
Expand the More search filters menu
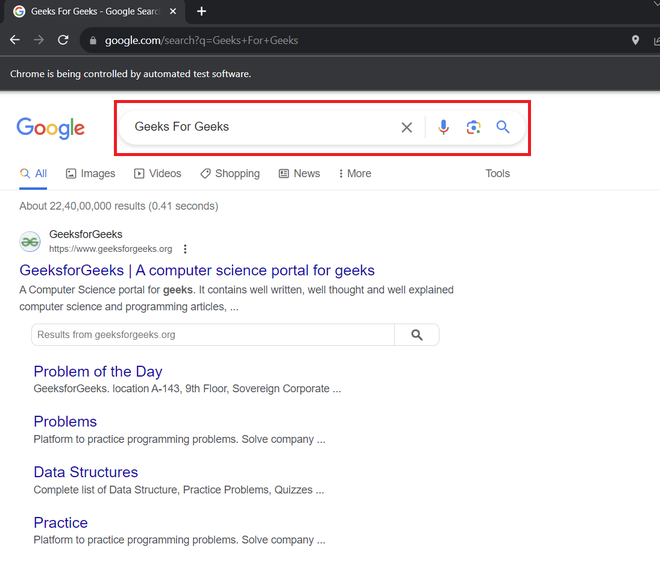click(x=355, y=173)
